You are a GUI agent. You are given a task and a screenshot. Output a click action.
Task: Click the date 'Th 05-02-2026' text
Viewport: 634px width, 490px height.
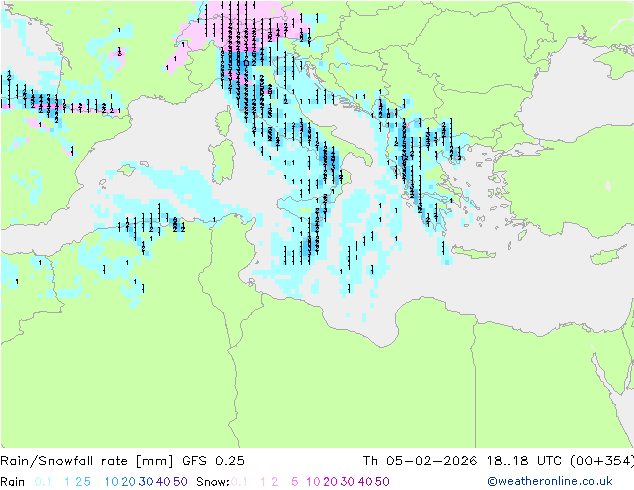click(x=420, y=461)
